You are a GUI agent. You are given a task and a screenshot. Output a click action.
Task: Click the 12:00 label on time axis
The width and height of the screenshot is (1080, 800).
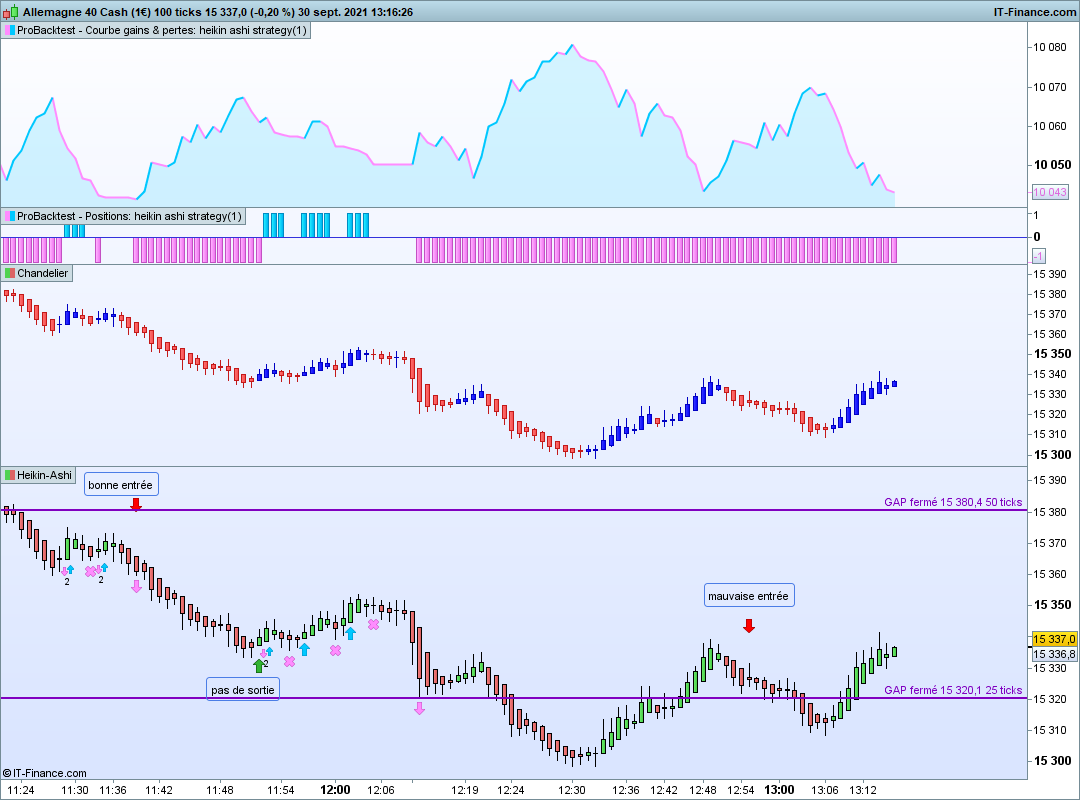pos(335,790)
